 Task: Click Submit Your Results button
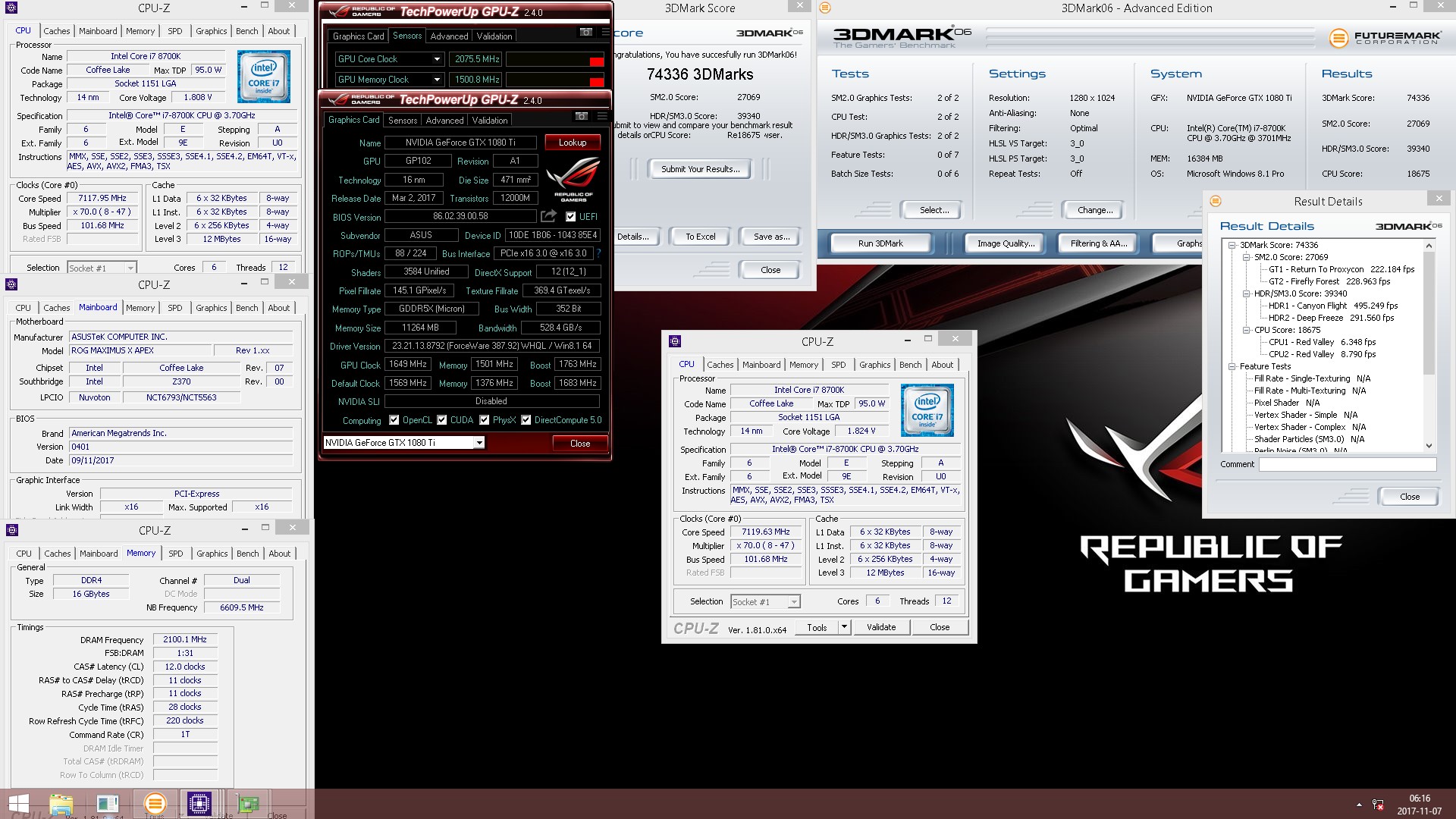700,169
